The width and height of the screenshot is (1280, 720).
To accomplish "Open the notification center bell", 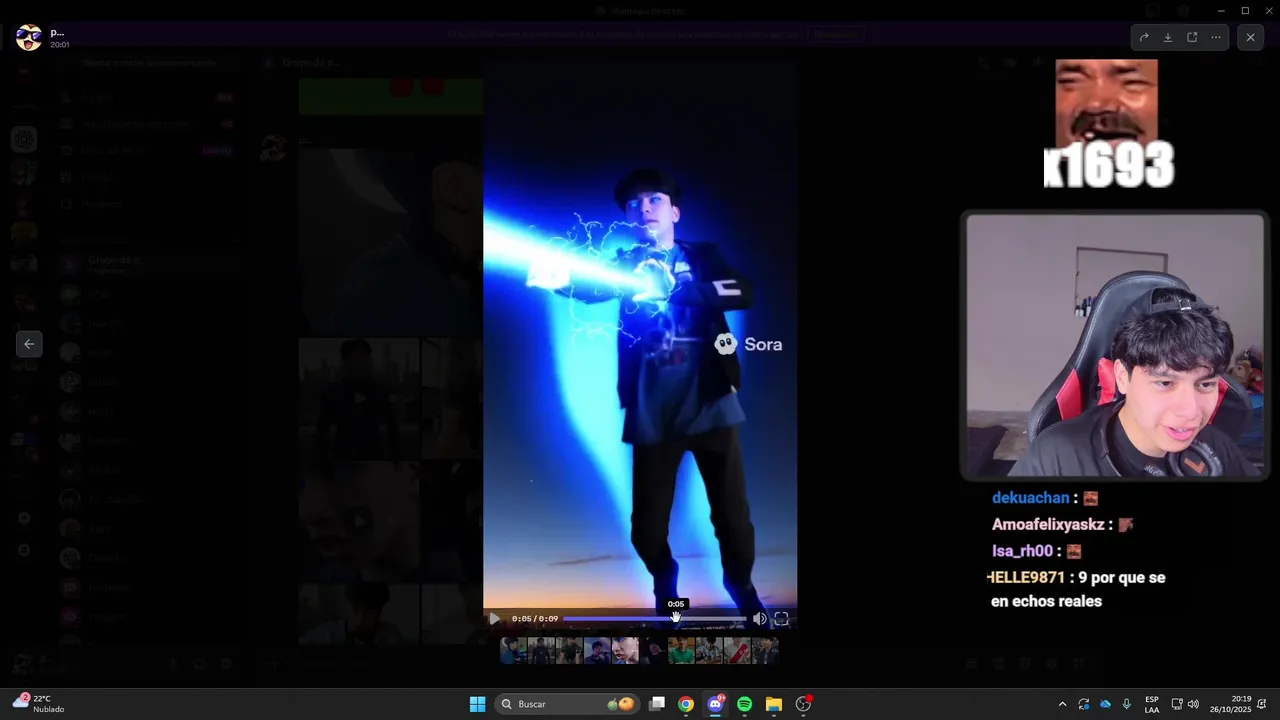I will pyautogui.click(x=1263, y=704).
